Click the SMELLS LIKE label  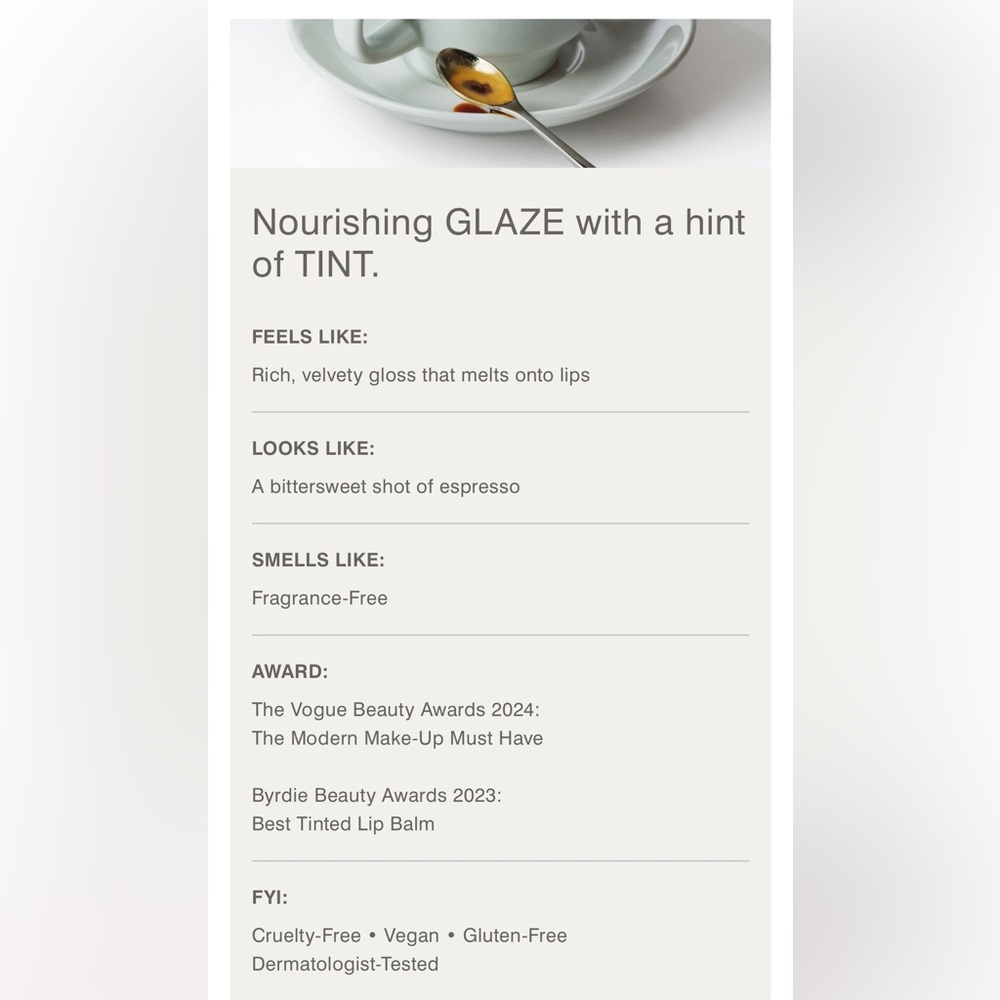coord(318,560)
